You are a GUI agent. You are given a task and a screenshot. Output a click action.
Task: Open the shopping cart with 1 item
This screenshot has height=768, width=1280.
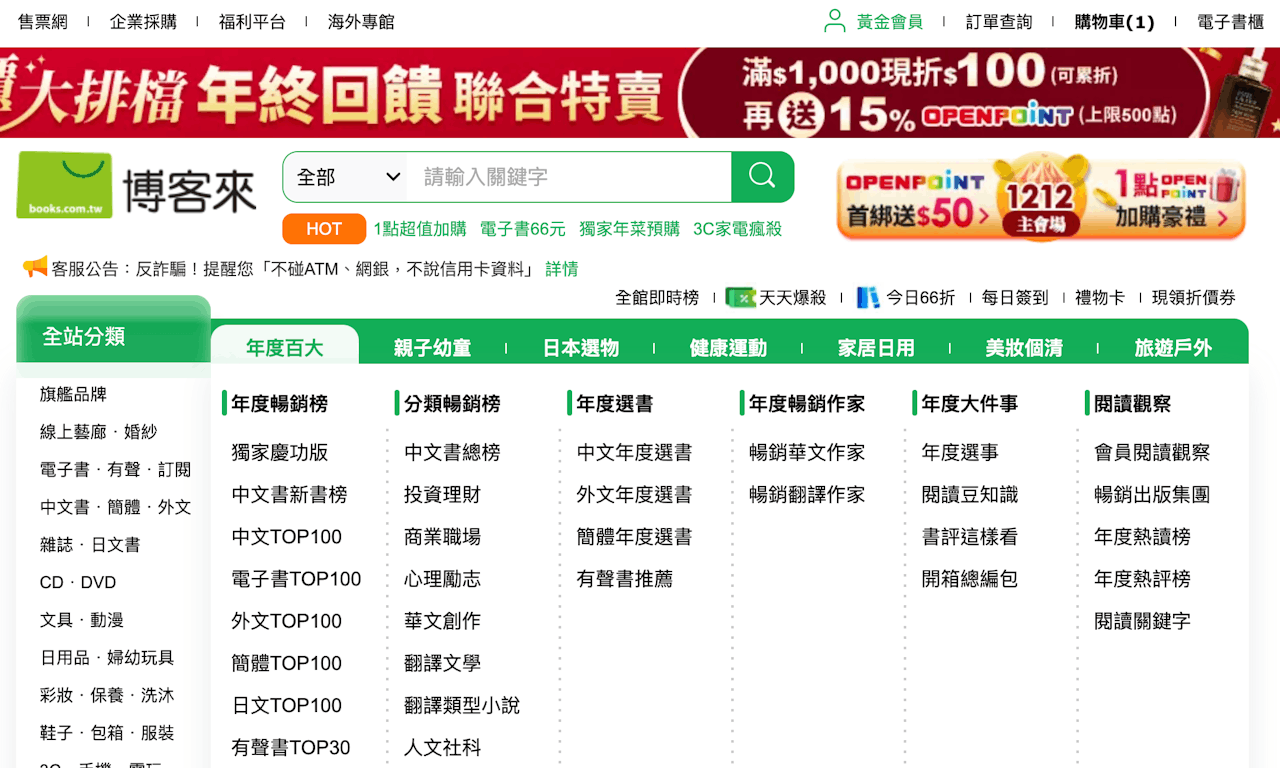click(1113, 21)
